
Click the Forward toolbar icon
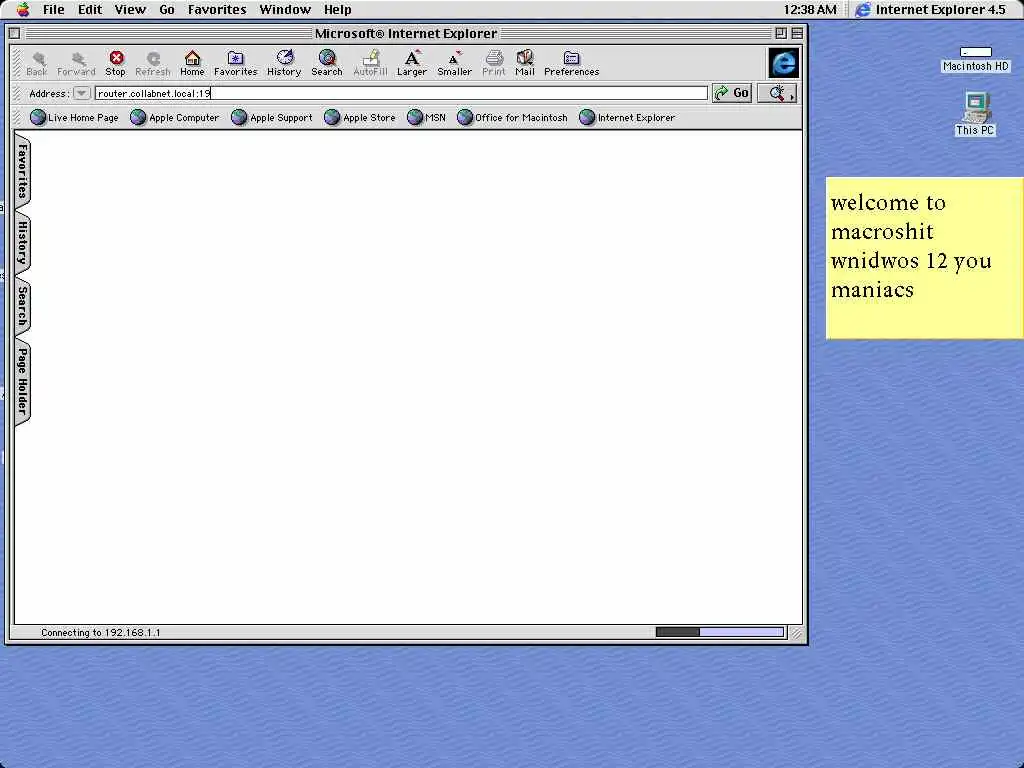(76, 63)
